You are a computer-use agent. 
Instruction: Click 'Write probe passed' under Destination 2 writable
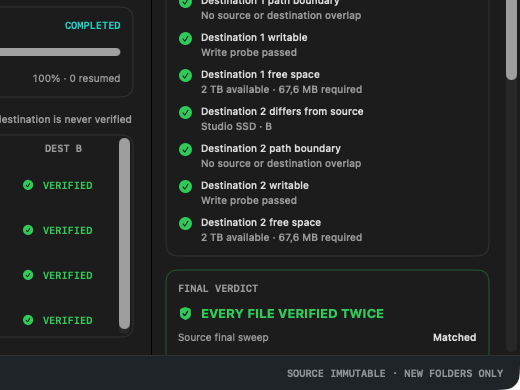click(x=249, y=200)
